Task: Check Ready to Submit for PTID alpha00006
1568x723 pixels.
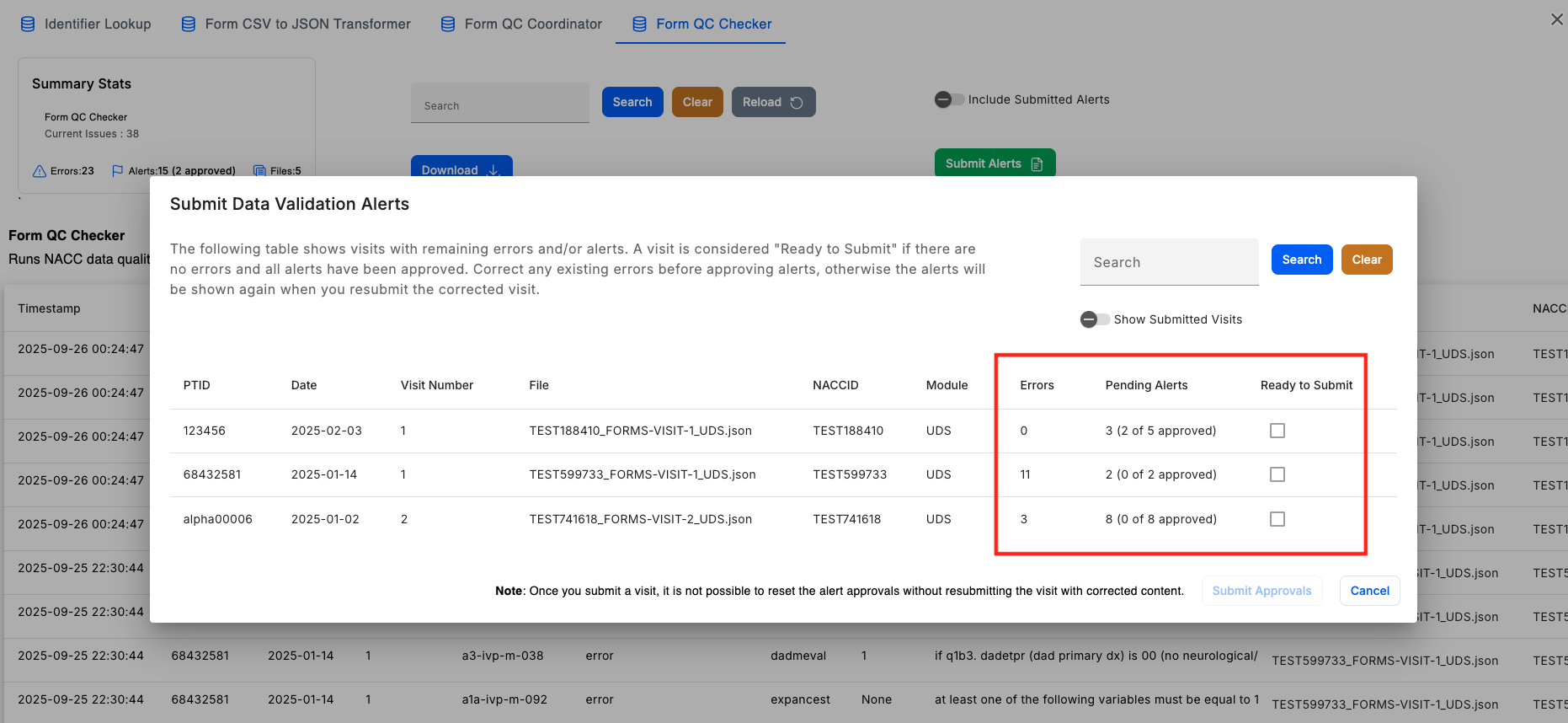Action: coord(1277,519)
